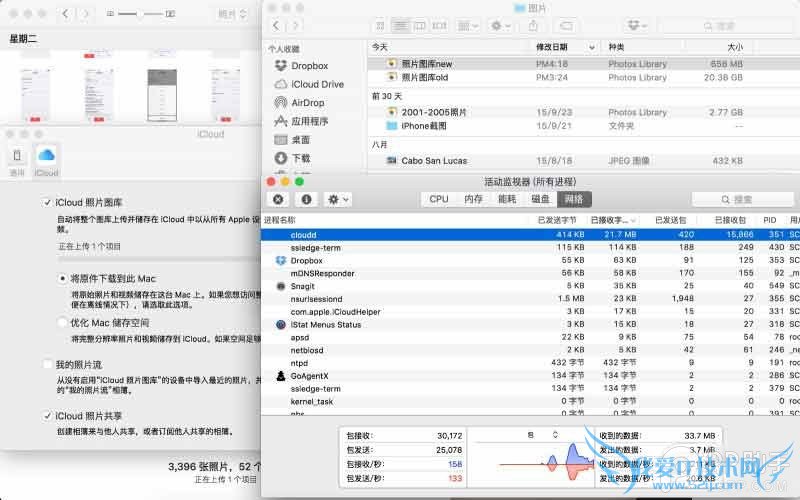800x500 pixels.
Task: Toggle the iCloud 照片图库 checkbox
Action: coord(47,203)
